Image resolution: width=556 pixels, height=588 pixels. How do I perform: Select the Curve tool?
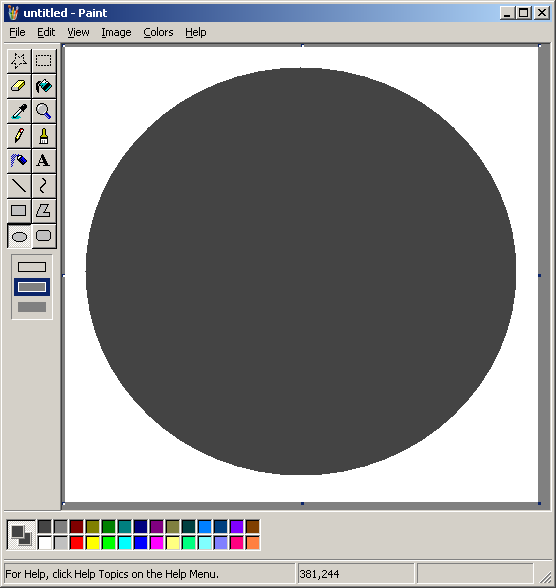44,186
